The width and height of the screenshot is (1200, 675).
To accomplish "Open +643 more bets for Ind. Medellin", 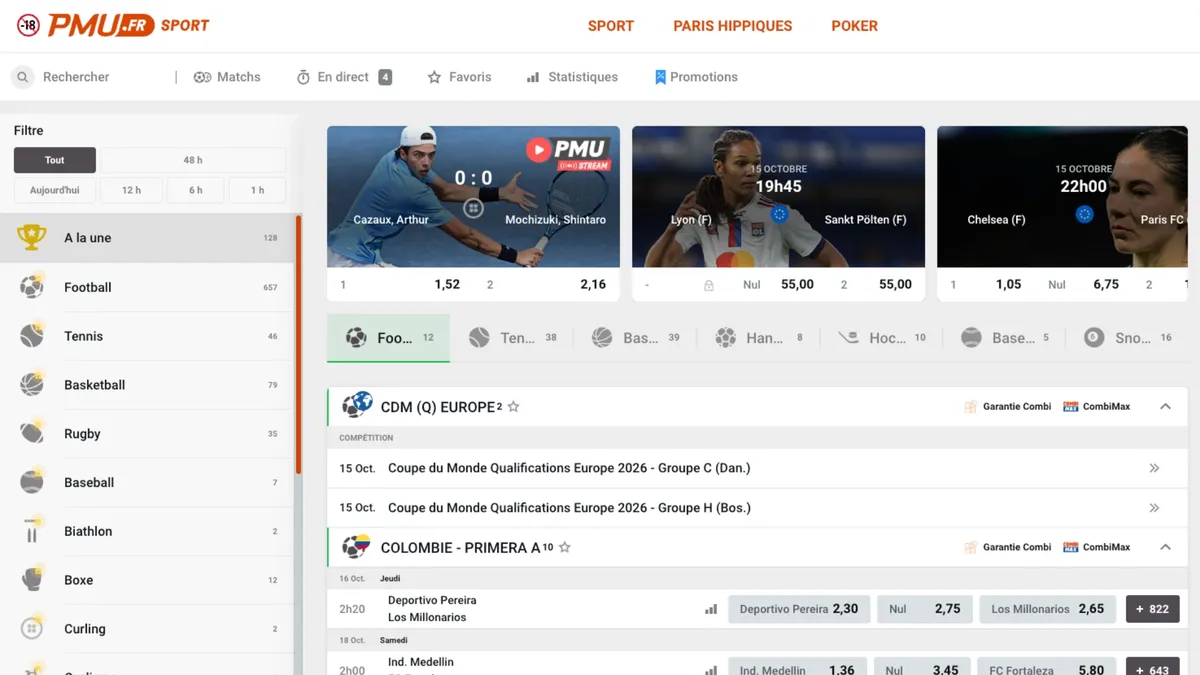I will point(1152,667).
